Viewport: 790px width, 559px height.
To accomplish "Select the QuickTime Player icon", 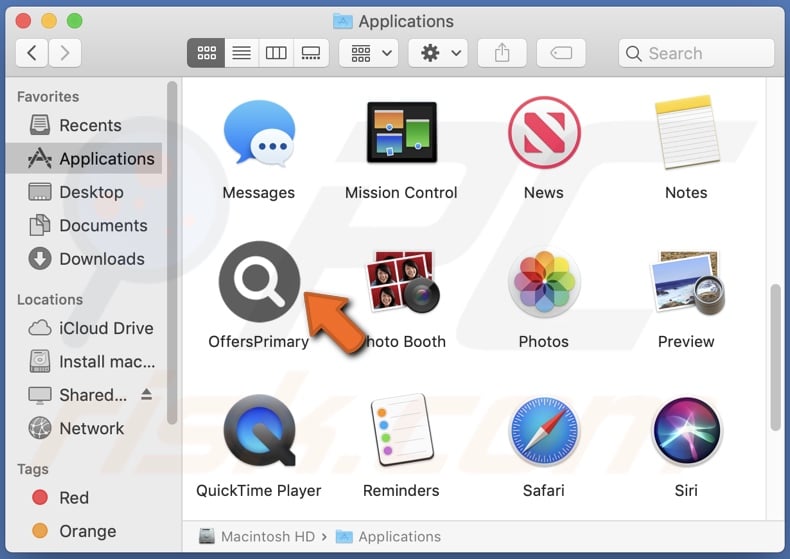I will point(259,431).
